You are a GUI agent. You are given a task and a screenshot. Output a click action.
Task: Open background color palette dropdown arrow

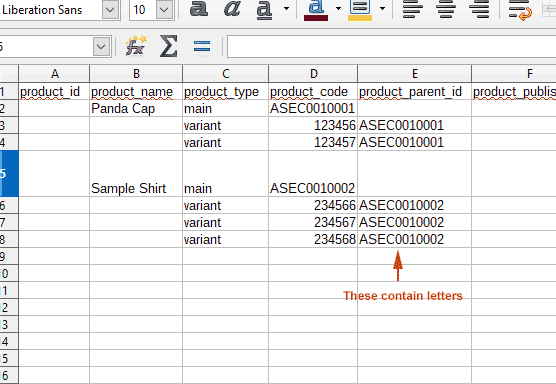pos(382,9)
